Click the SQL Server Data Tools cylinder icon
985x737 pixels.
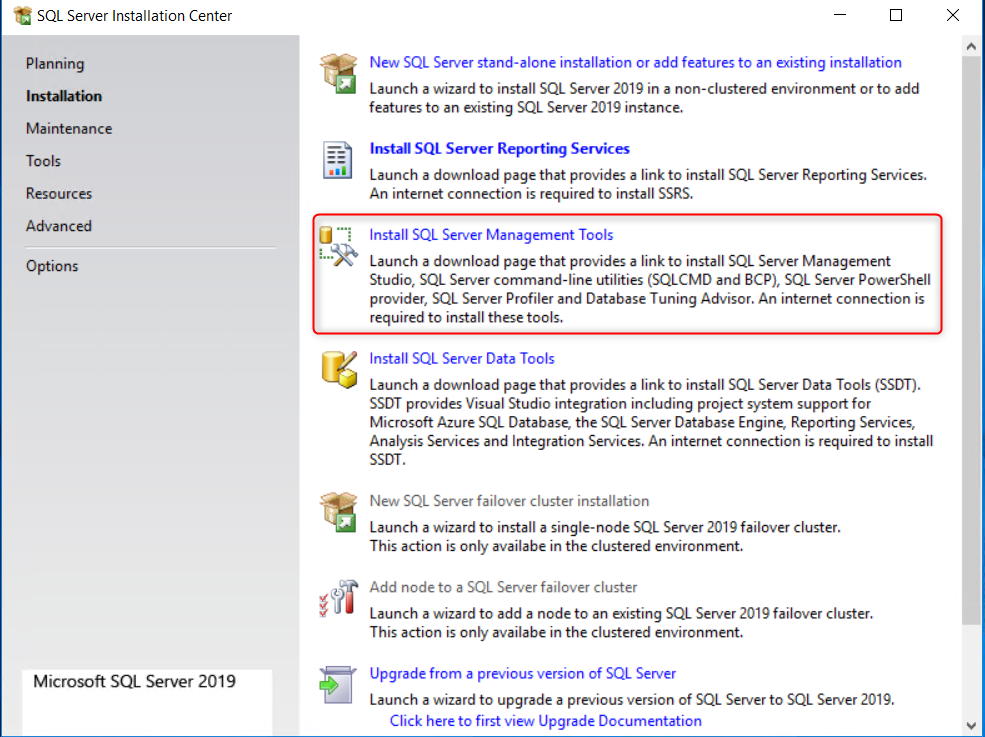pos(339,369)
